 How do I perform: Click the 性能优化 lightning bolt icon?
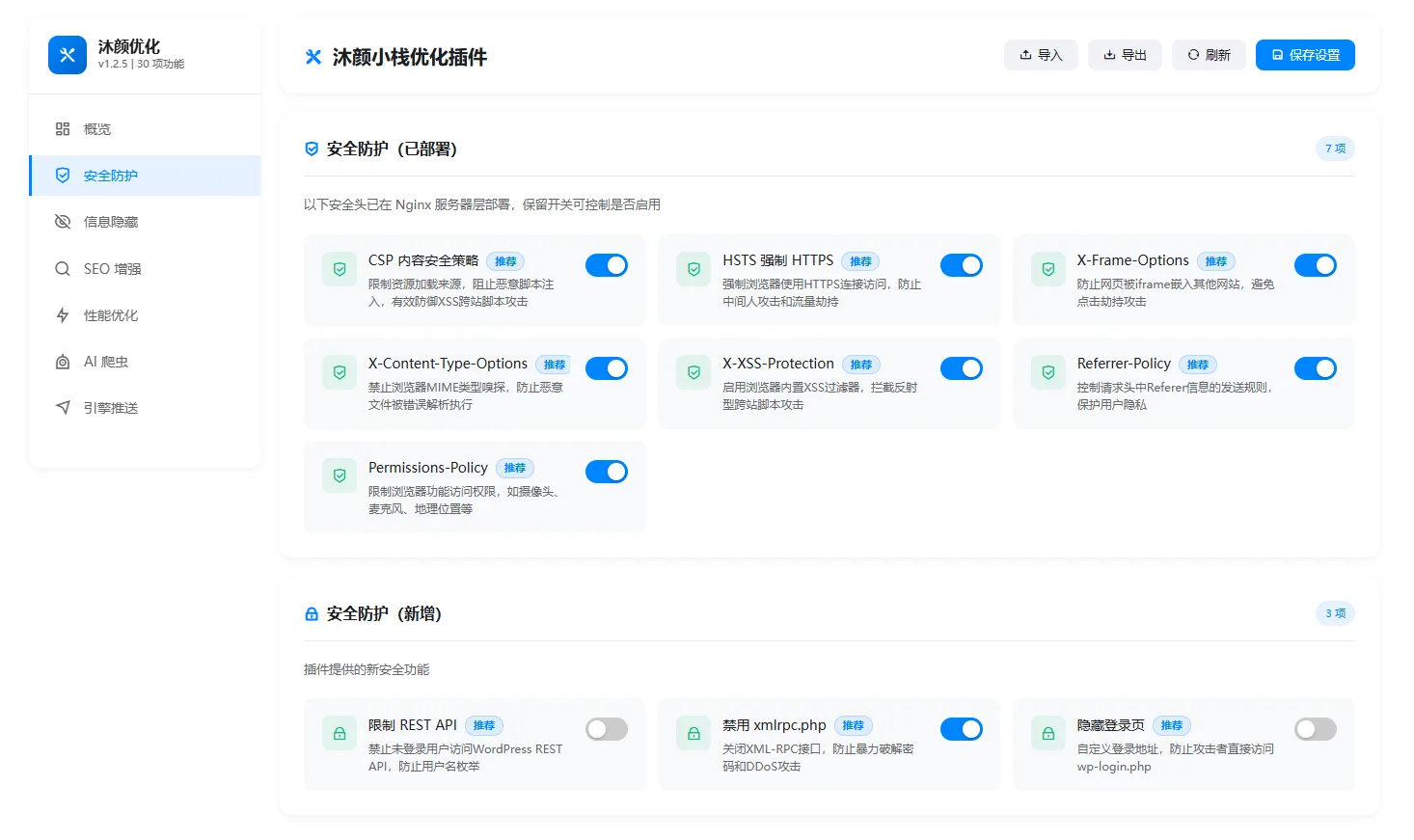pyautogui.click(x=63, y=315)
